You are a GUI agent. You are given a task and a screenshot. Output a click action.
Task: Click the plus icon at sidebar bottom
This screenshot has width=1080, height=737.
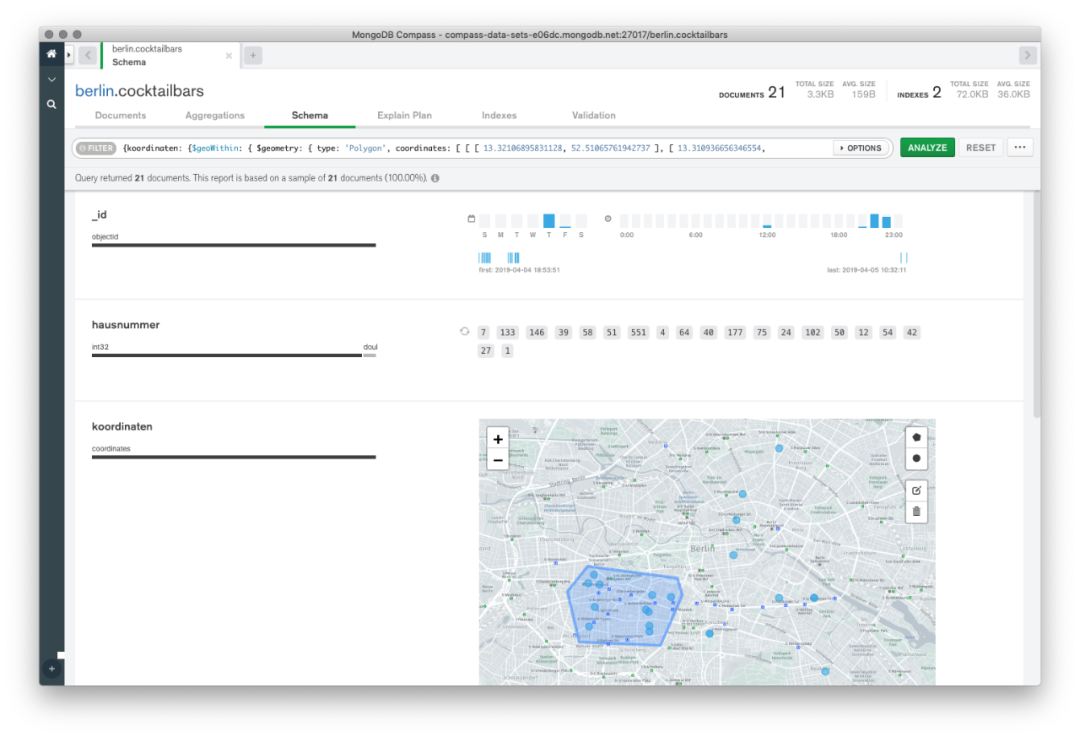tap(52, 668)
